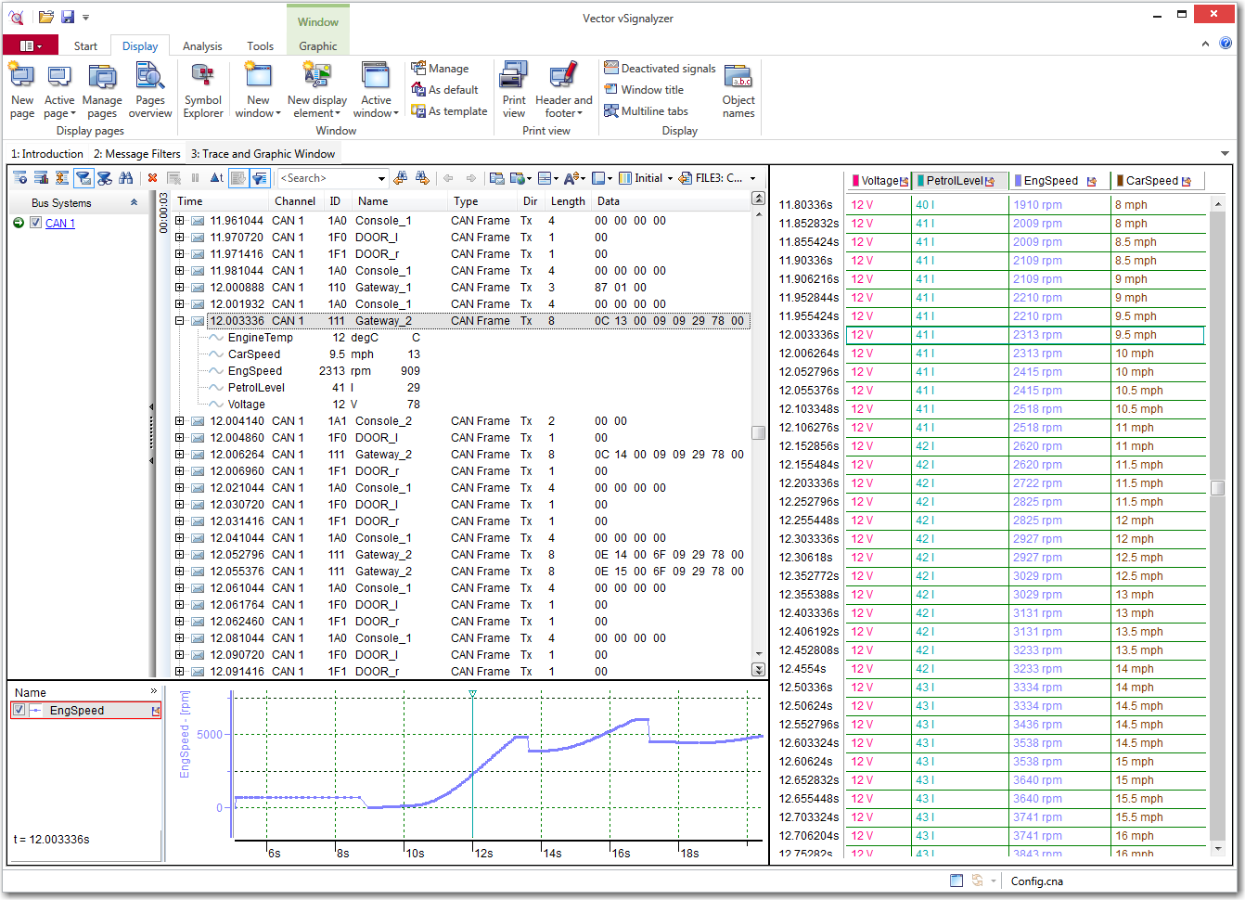Viewport: 1245px width, 900px height.
Task: Click the open folder icon in the title bar
Action: point(46,16)
